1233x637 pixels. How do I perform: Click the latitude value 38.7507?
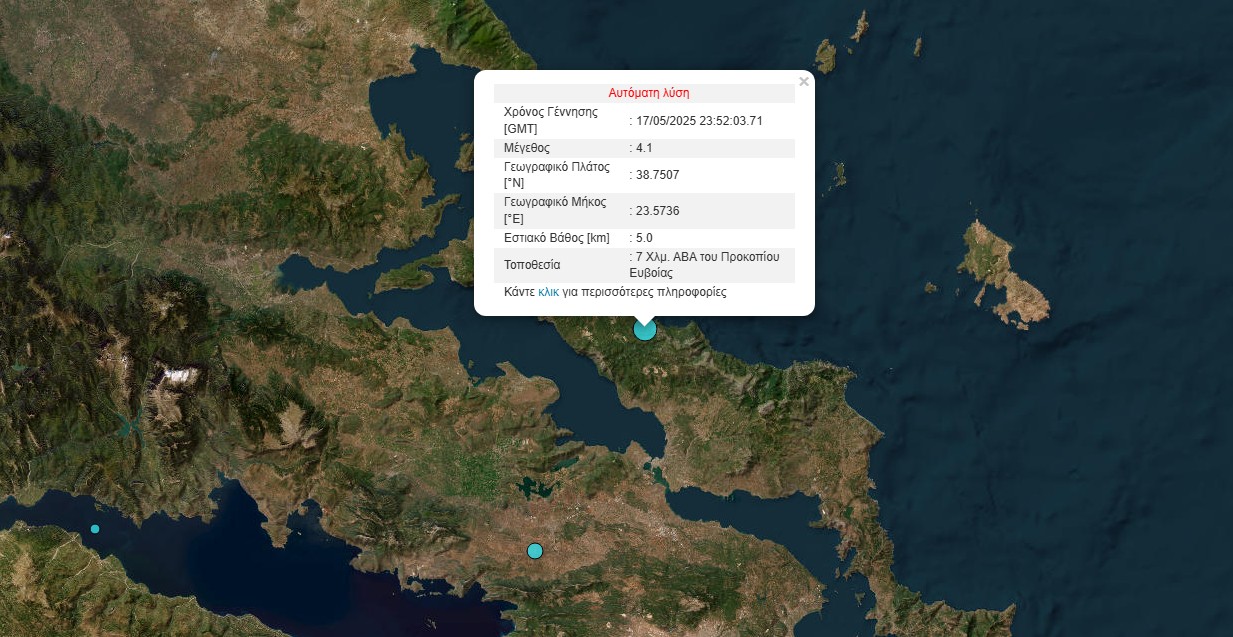coord(657,175)
